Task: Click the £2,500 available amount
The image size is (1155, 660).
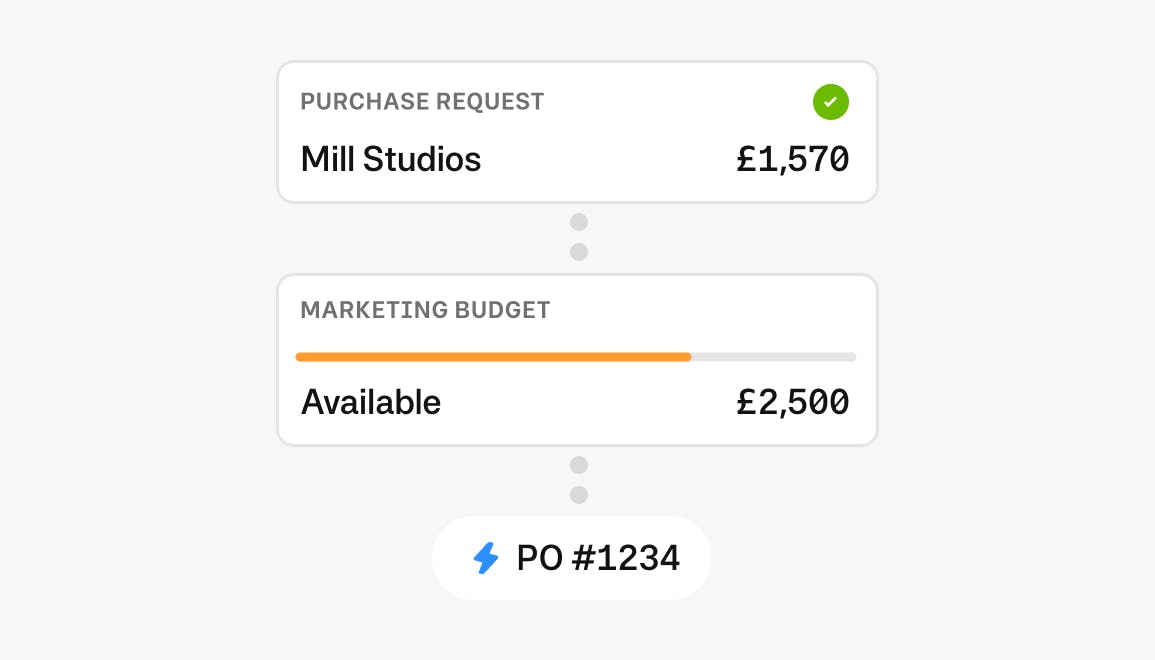Action: point(792,402)
